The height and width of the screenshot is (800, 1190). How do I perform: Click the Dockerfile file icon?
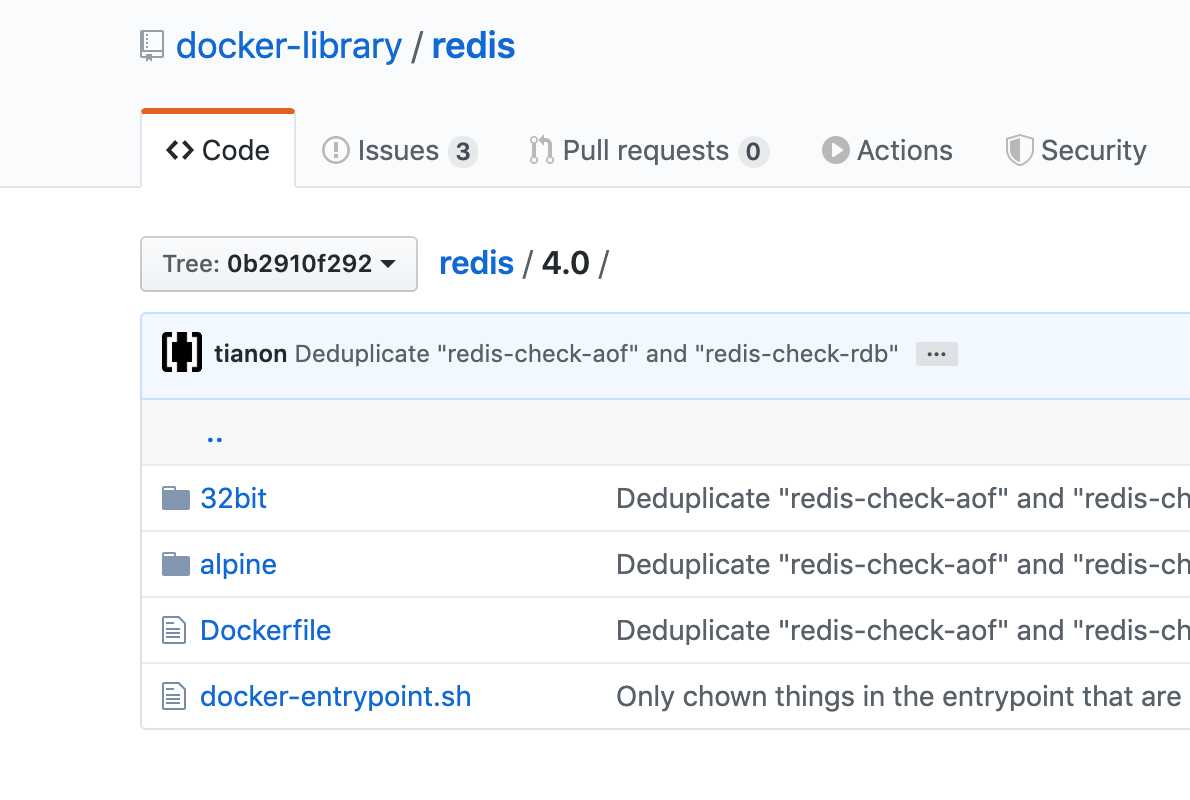[x=174, y=631]
